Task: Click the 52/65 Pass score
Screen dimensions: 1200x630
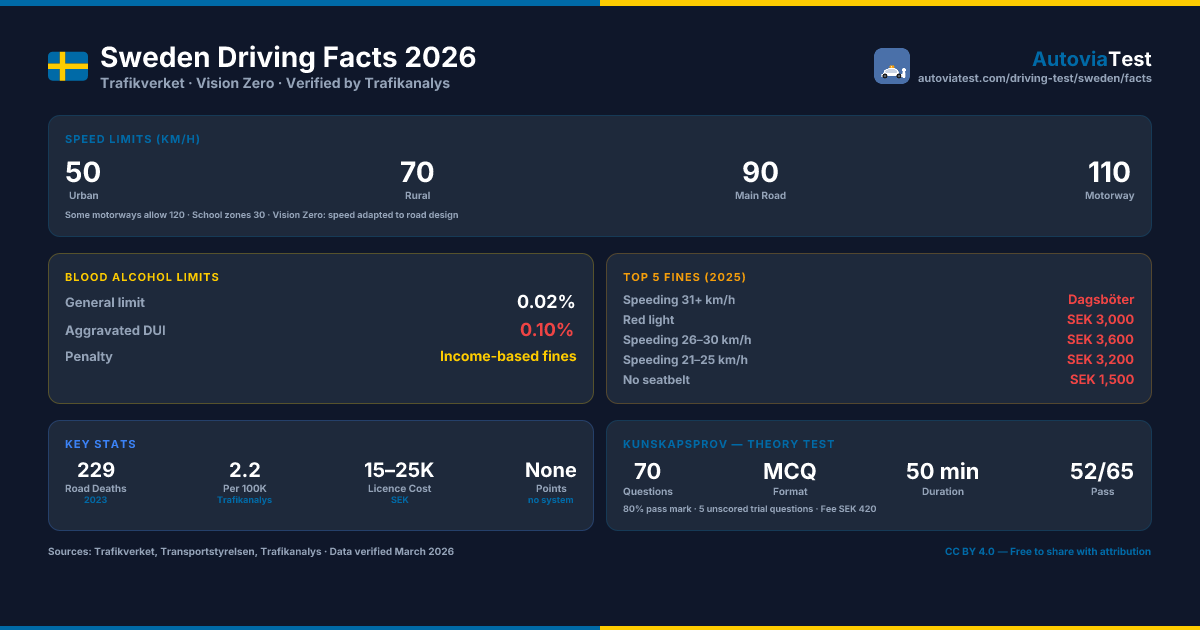Action: (1102, 477)
